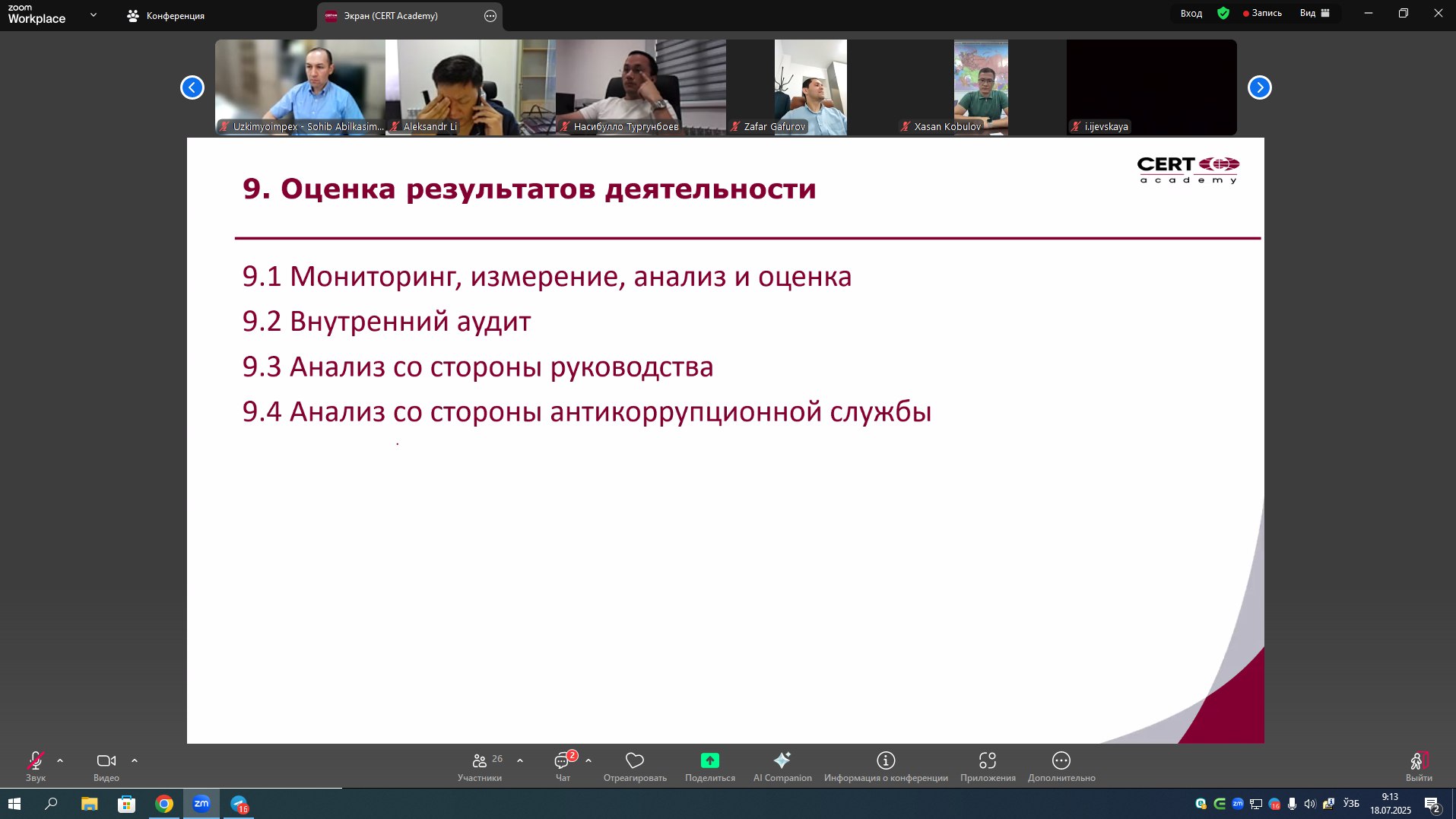Expand the audio options arrow next to Звук
Viewport: 1456px width, 819px height.
[x=60, y=760]
